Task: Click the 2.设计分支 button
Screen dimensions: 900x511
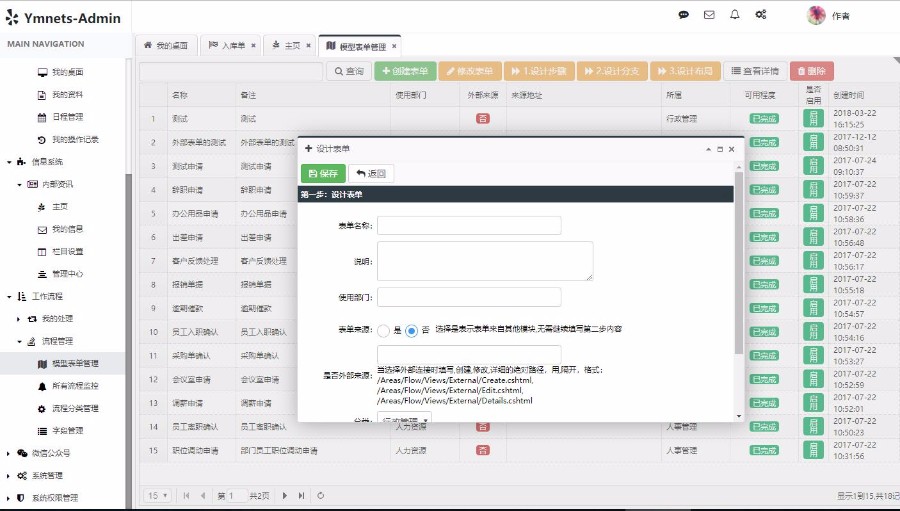Action: click(x=612, y=71)
